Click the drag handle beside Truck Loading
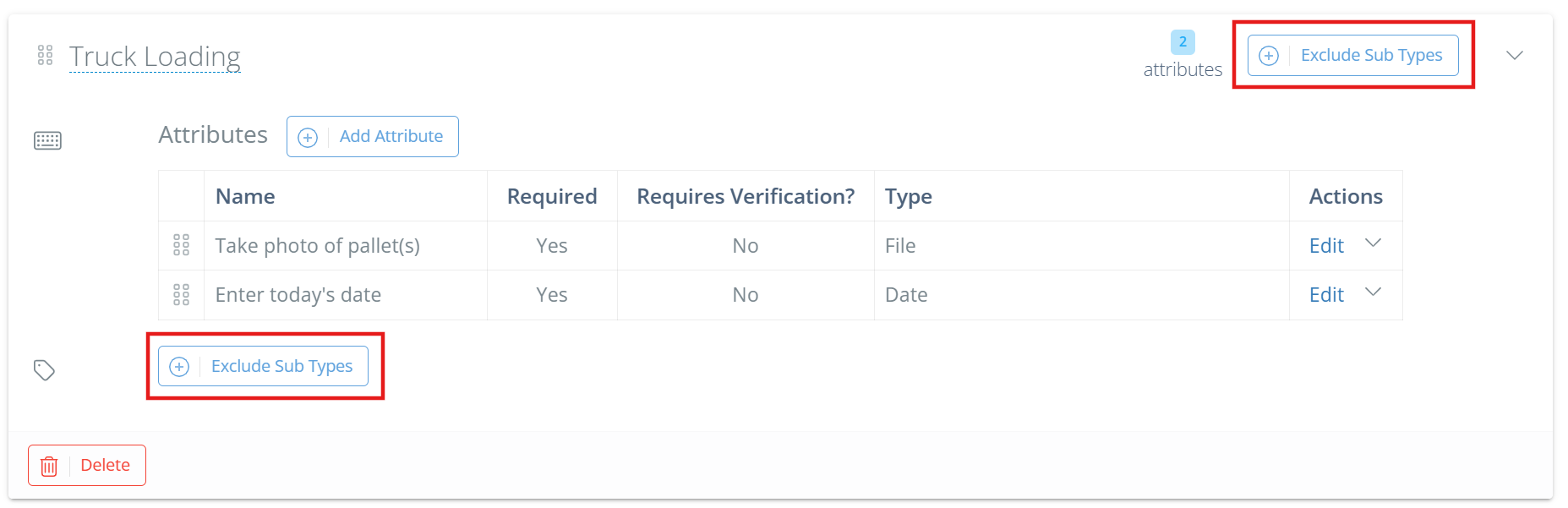Image resolution: width=1568 pixels, height=508 pixels. tap(46, 56)
